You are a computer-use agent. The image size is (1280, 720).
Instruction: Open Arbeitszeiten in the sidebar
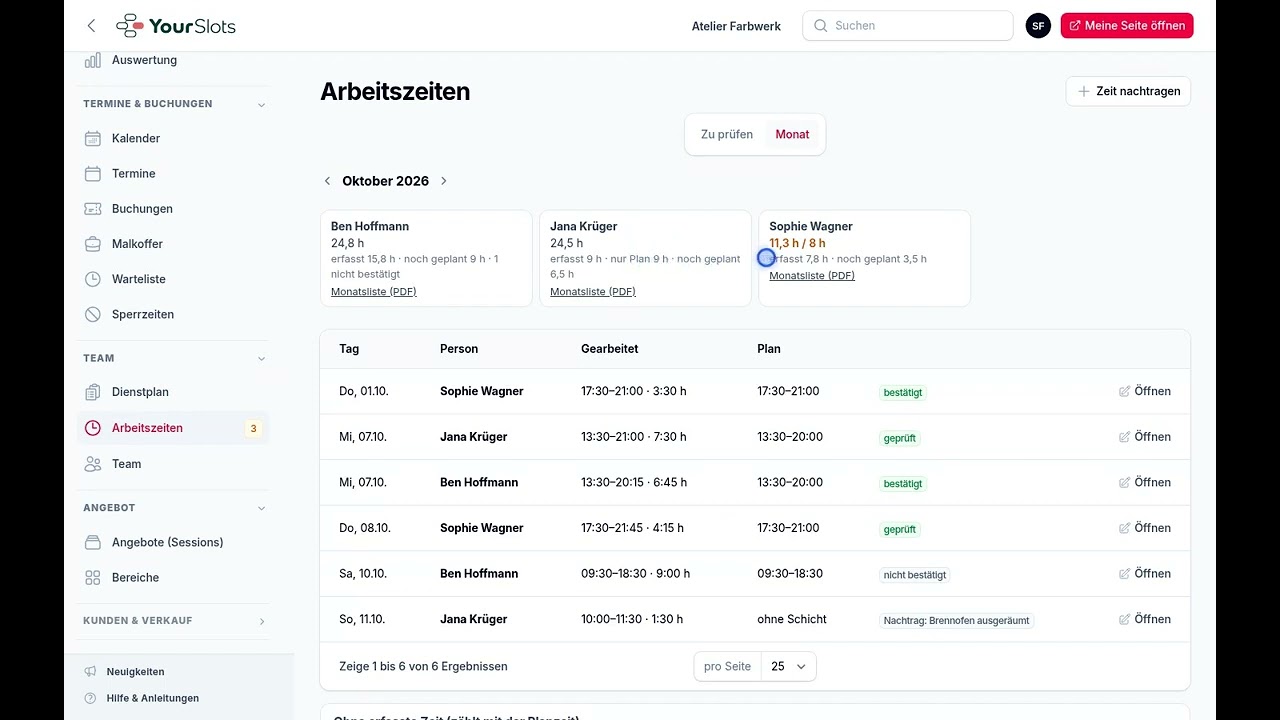pos(173,428)
